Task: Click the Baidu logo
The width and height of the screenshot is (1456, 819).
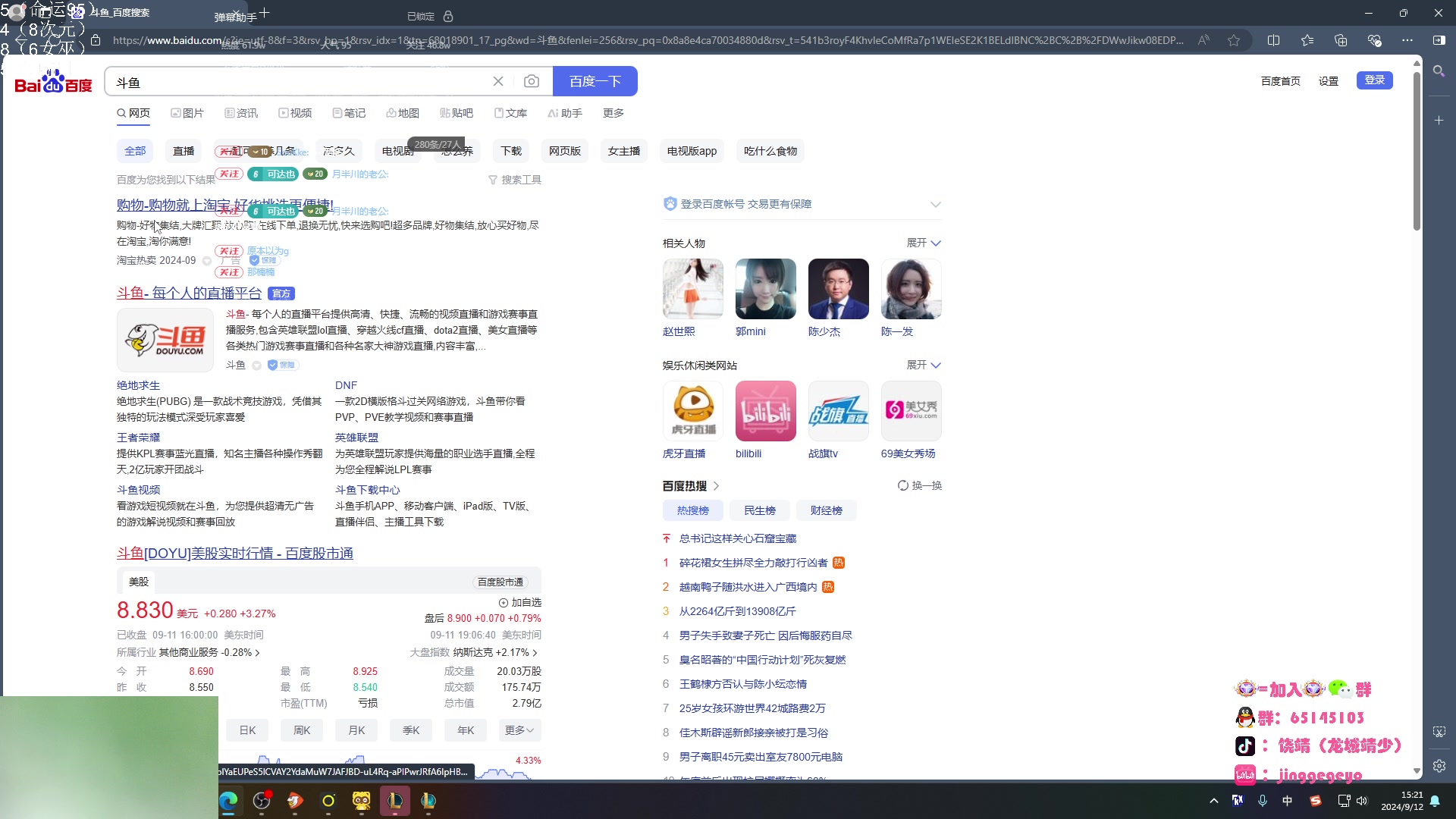Action: pos(53,81)
